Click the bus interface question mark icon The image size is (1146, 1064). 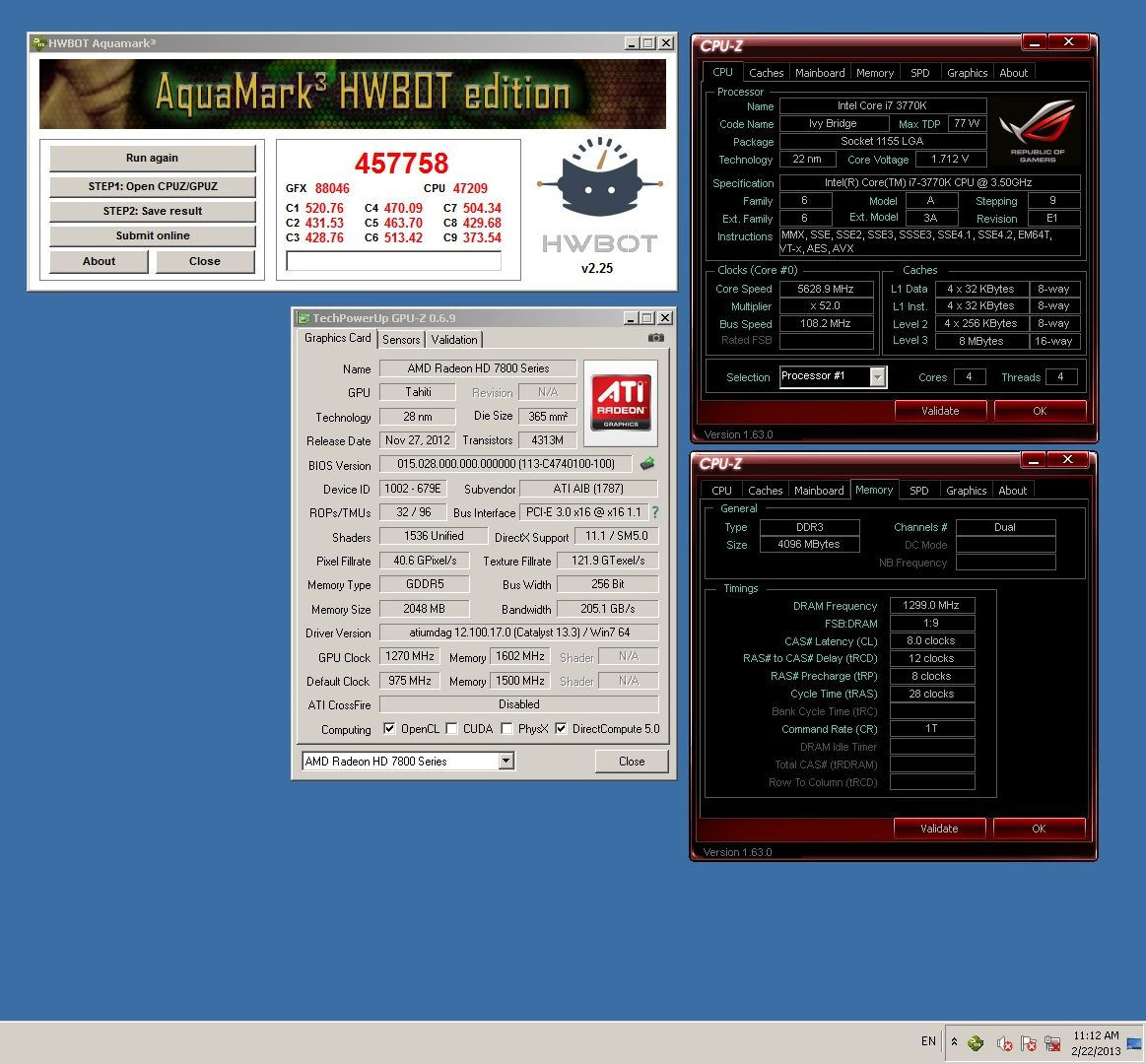coord(655,512)
